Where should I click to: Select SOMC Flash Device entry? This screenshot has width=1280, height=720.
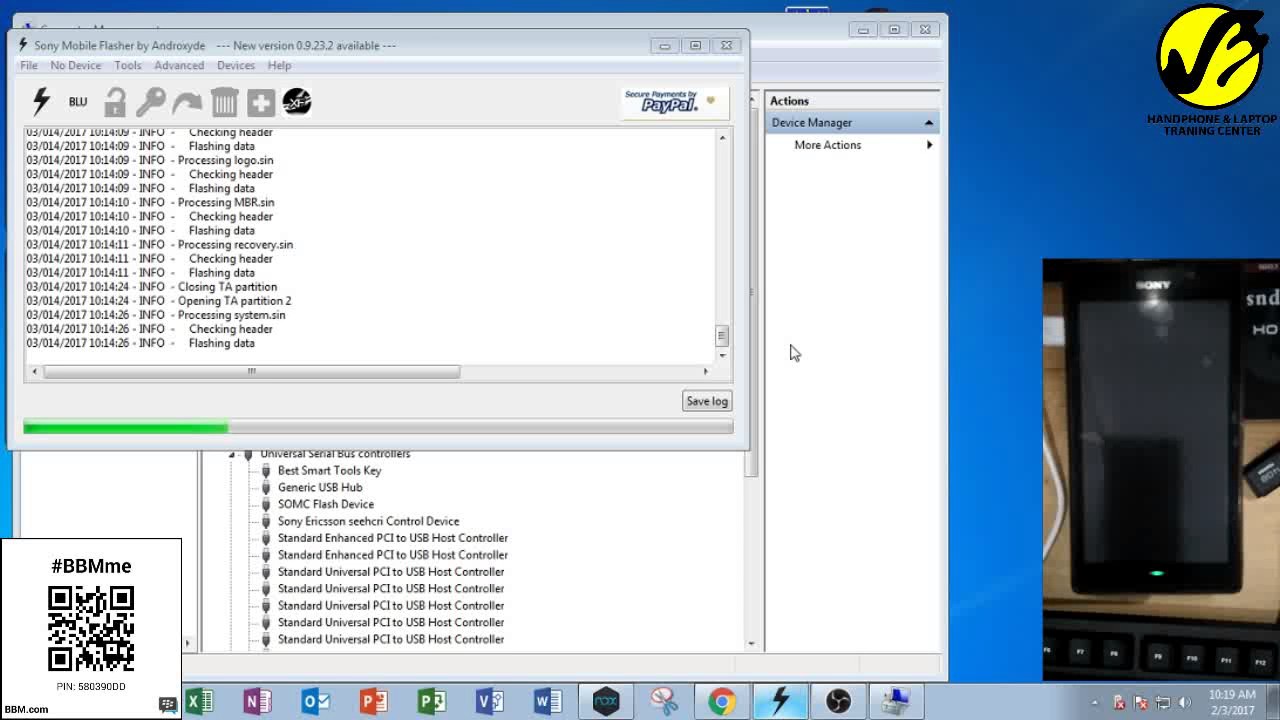coord(326,504)
